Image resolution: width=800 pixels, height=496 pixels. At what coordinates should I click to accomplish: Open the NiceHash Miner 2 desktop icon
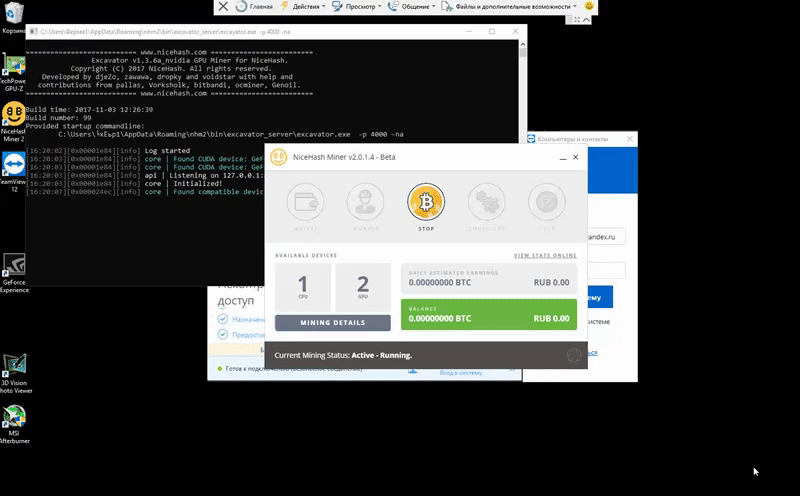pos(14,122)
